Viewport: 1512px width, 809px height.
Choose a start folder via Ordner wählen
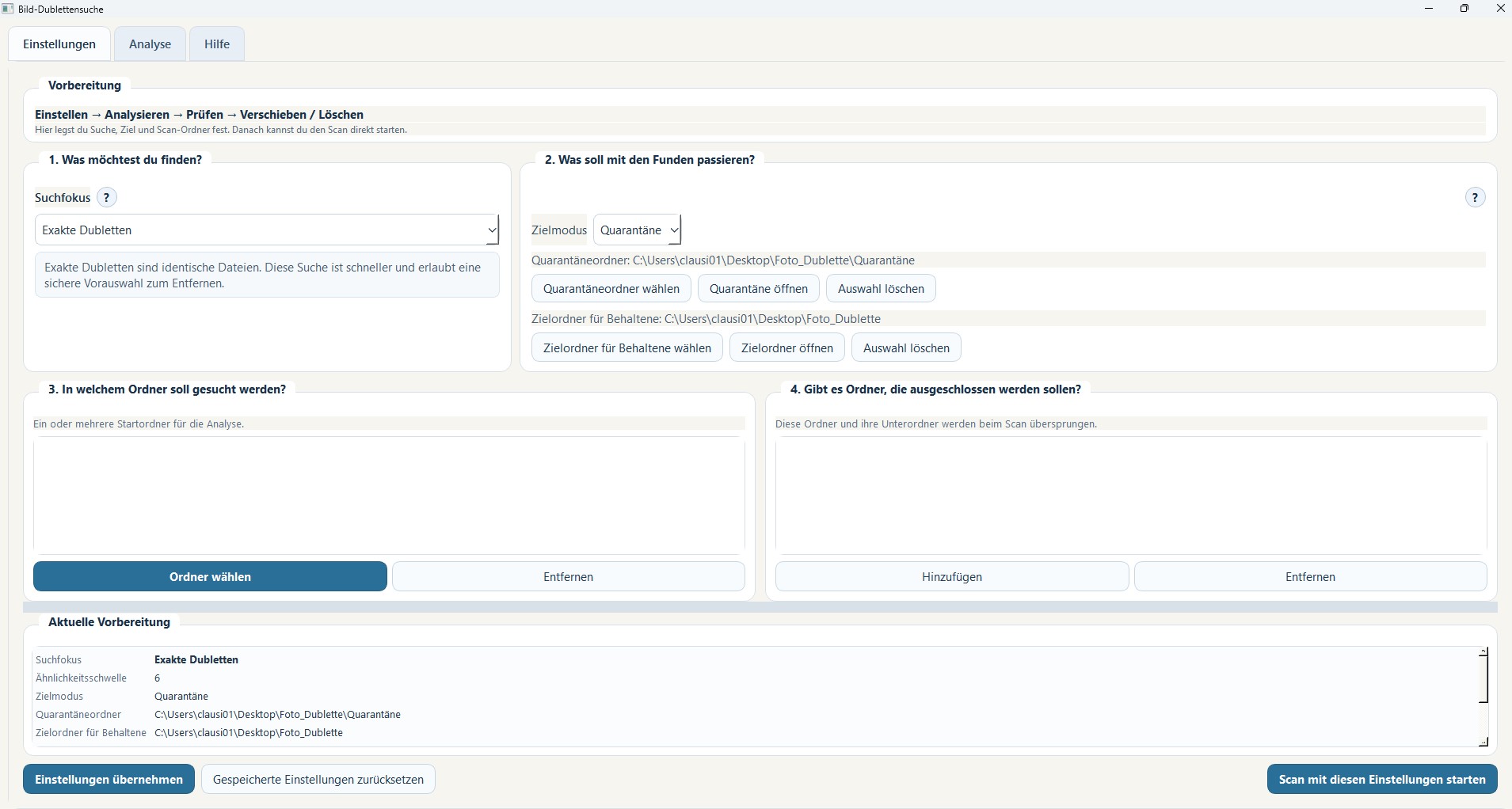coord(209,577)
